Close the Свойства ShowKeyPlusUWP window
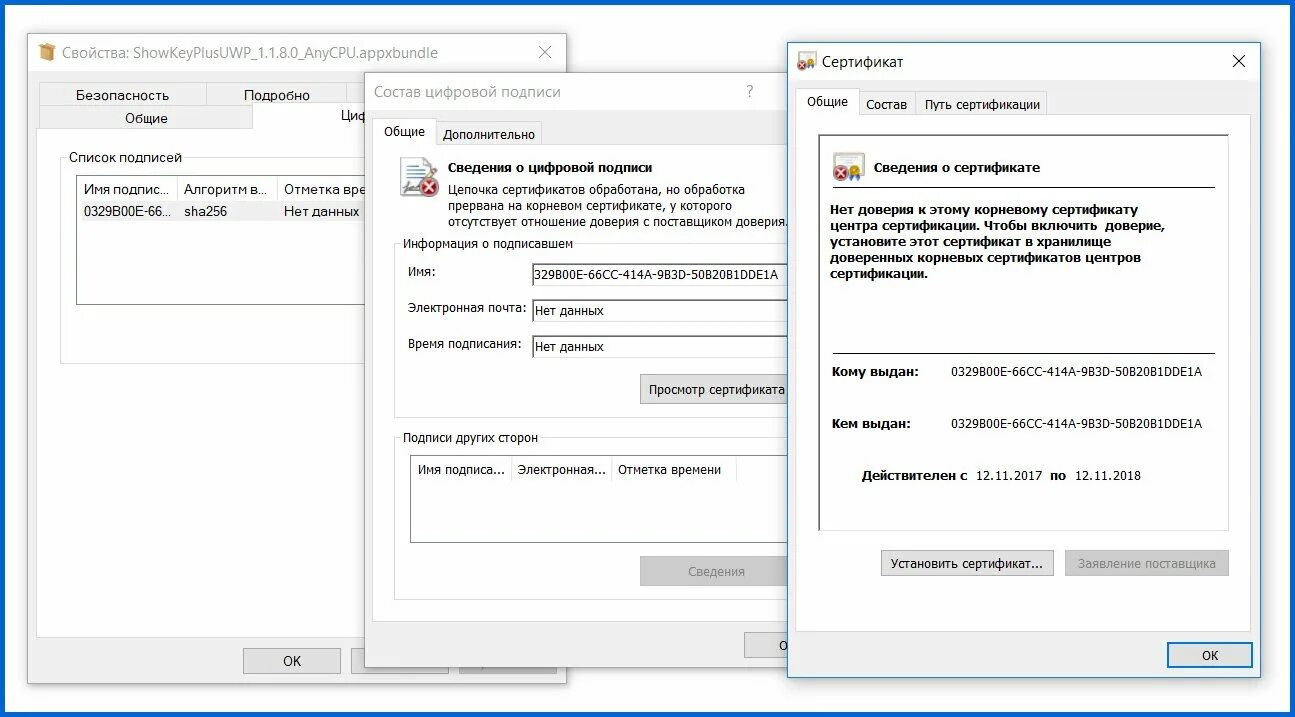Screen dimensions: 1295x717 545,52
